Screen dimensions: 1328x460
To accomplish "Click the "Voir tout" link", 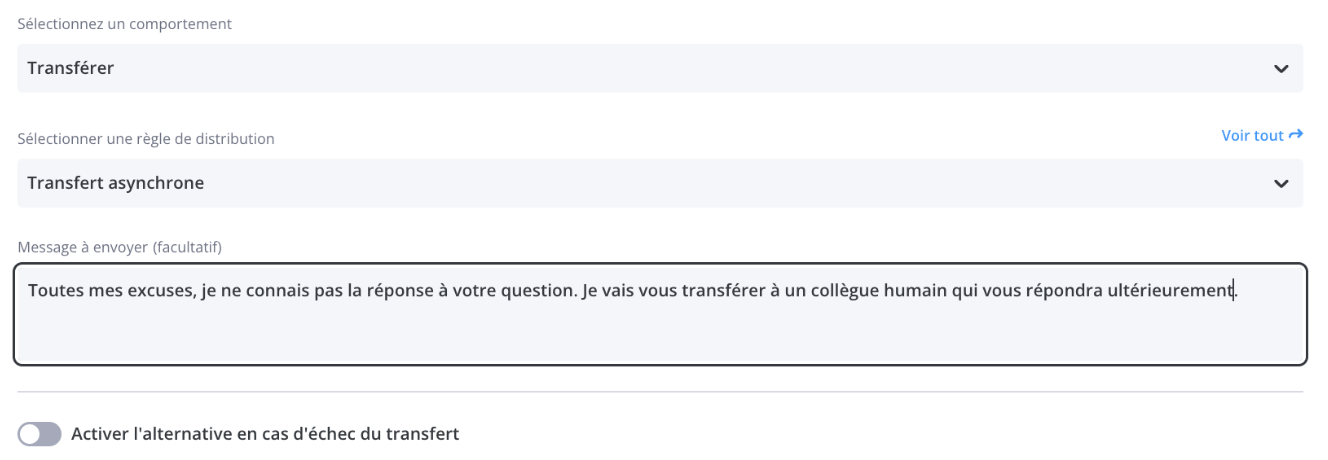I will point(1252,135).
